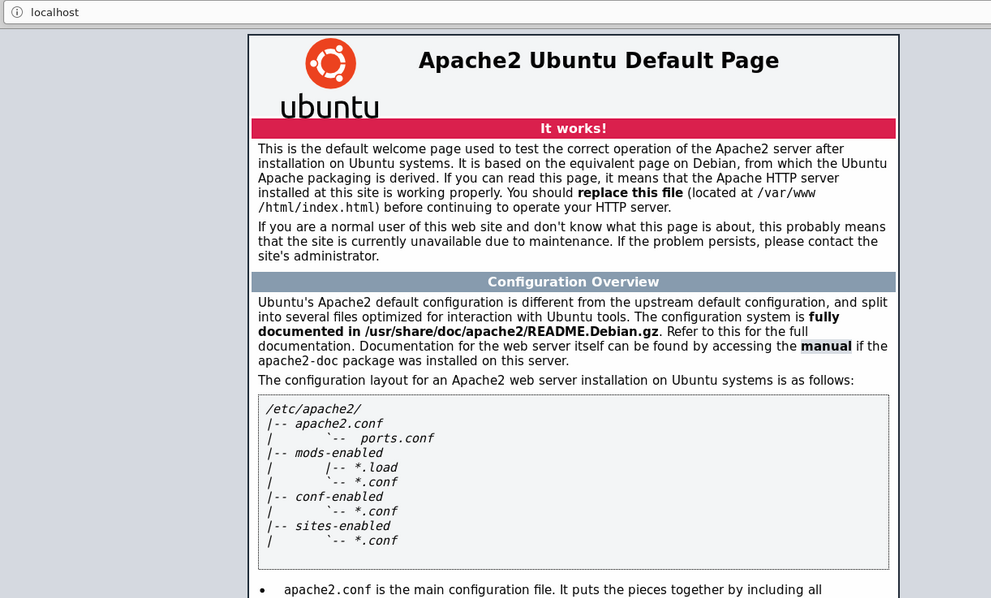Image resolution: width=992 pixels, height=598 pixels.
Task: Click 'mods-enabled' in the config tree
Action: tap(338, 453)
